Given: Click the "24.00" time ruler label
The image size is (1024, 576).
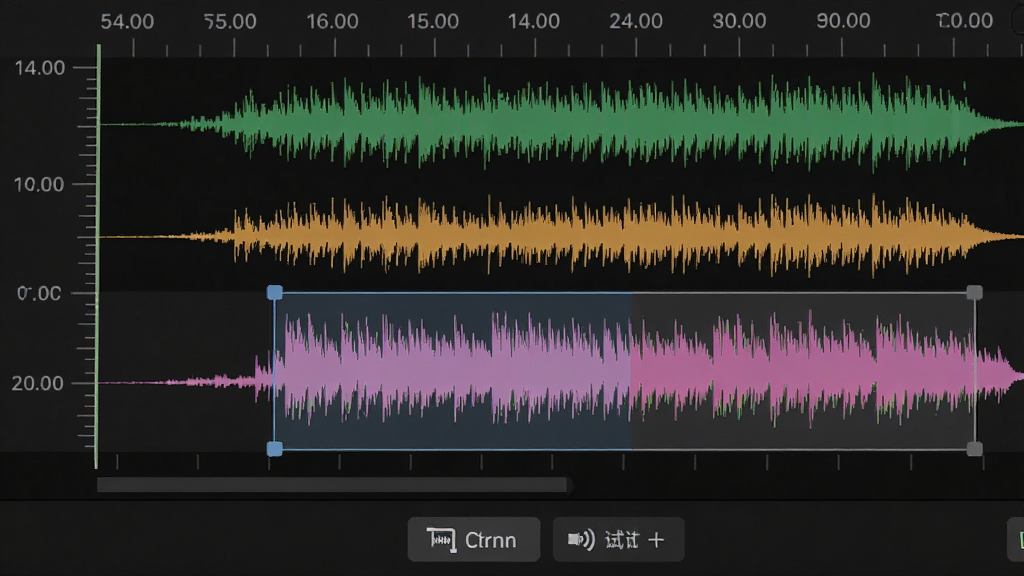Looking at the screenshot, I should pos(636,22).
